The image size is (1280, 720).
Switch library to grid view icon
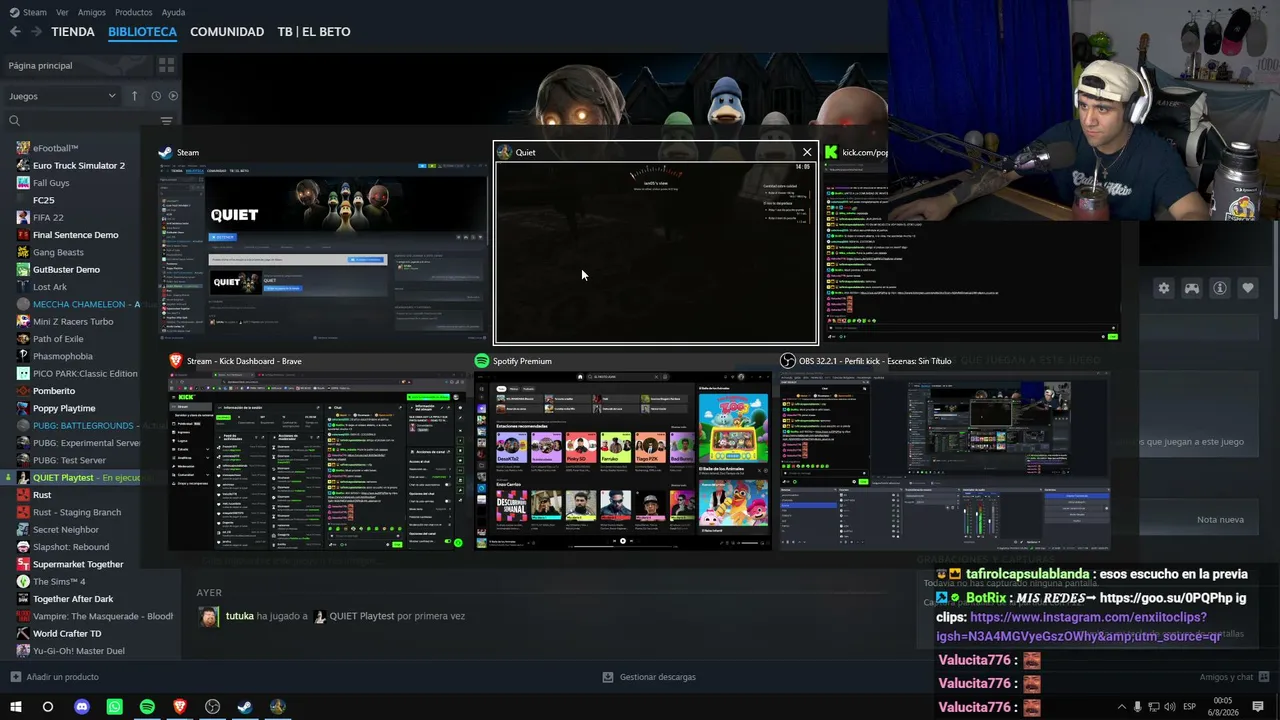(x=166, y=65)
